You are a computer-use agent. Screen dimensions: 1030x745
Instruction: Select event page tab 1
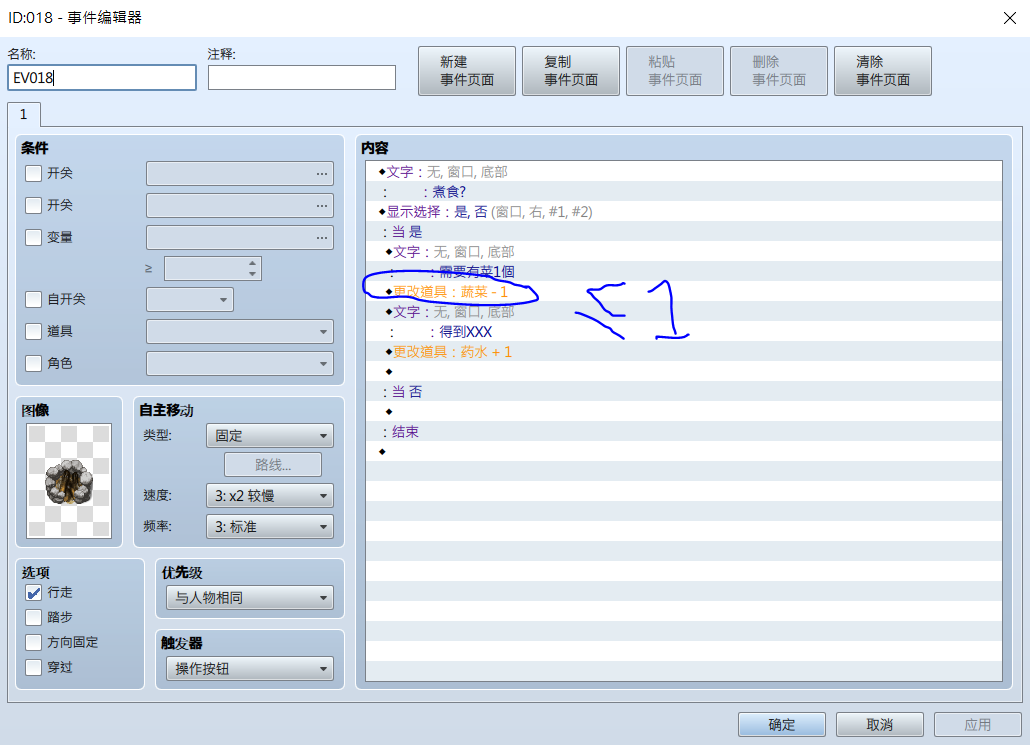[x=24, y=114]
